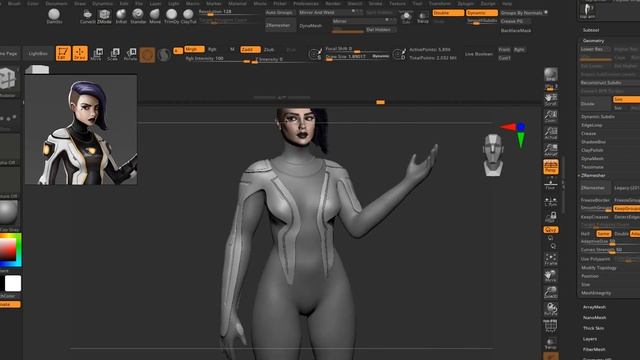Toggle Edit mode button

pyautogui.click(x=63, y=53)
